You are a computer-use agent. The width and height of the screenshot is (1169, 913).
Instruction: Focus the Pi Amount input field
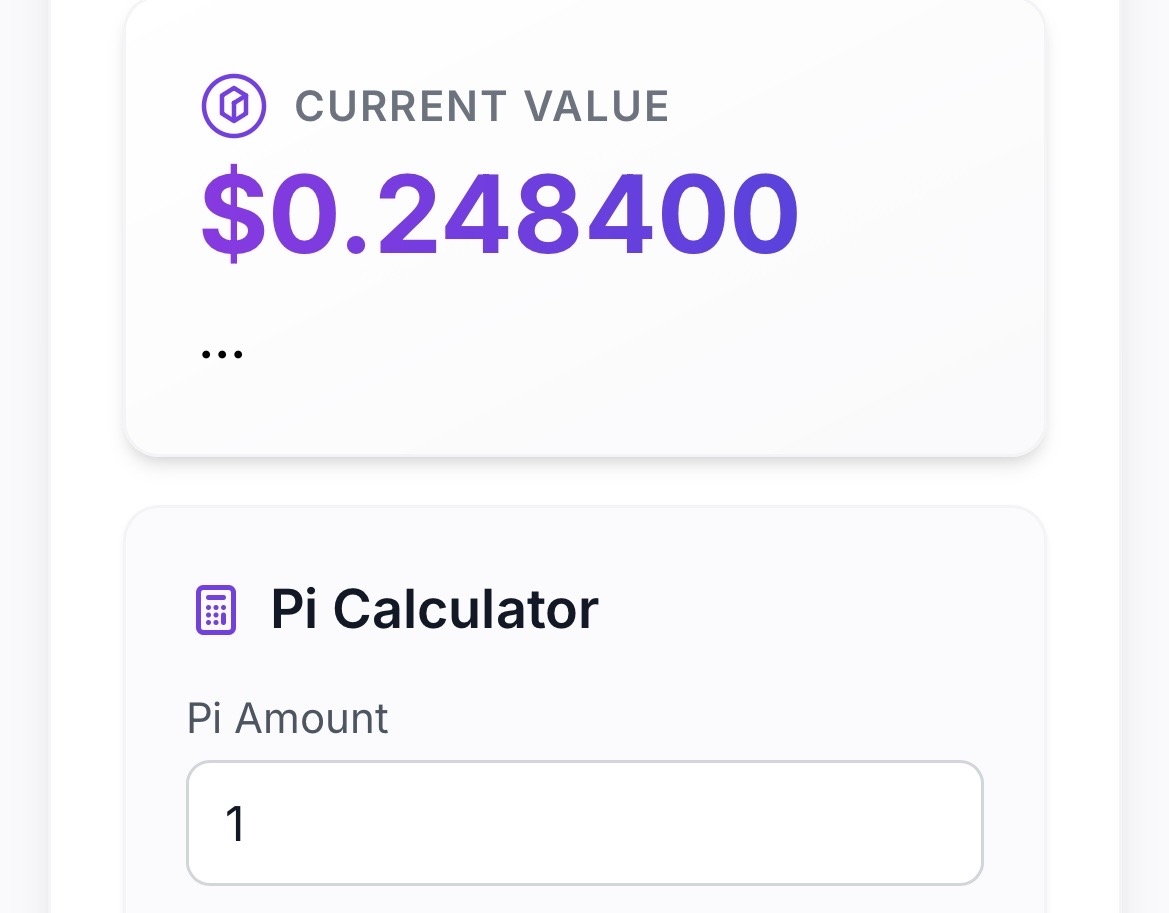pos(584,823)
